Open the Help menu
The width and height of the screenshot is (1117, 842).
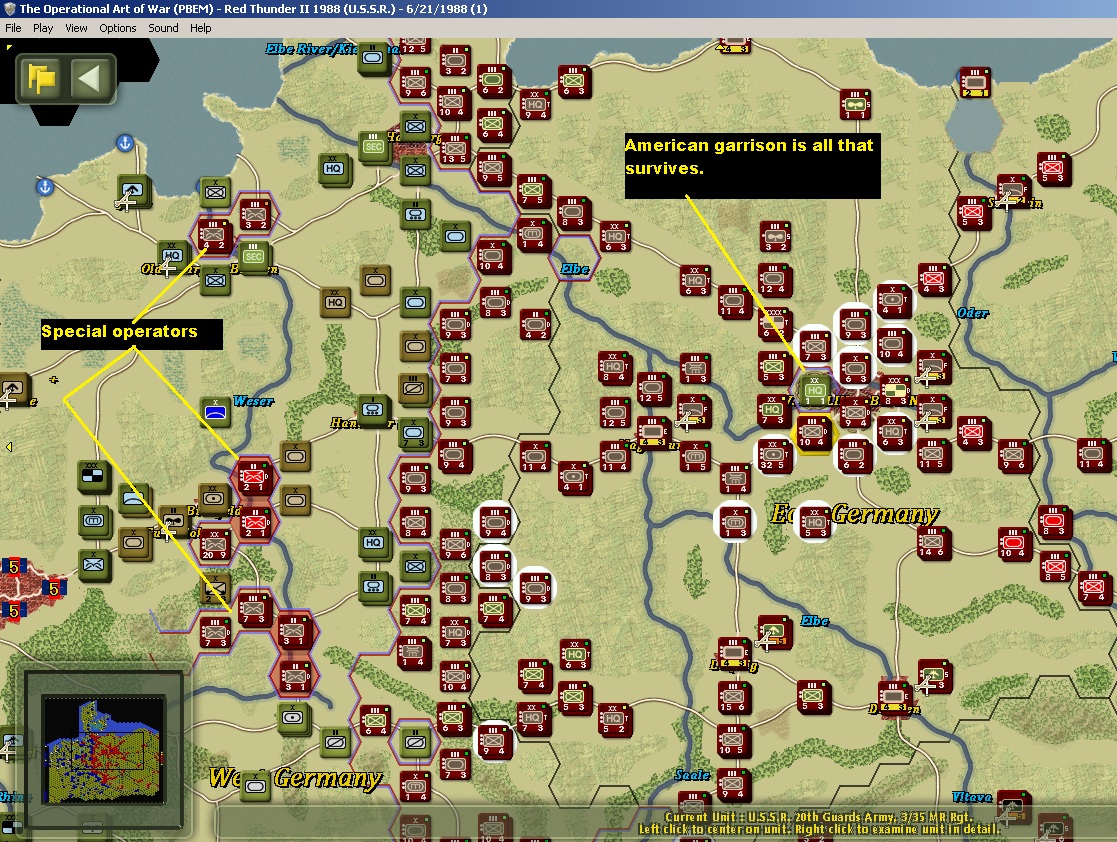coord(200,28)
